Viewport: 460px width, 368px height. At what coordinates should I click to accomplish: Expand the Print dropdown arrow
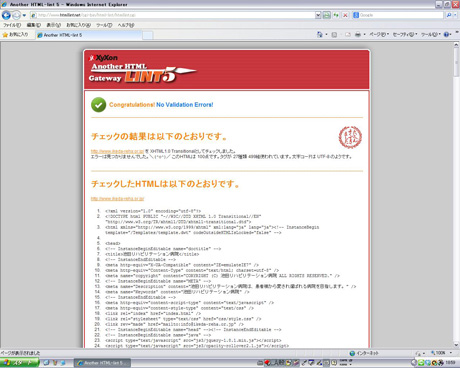click(364, 34)
